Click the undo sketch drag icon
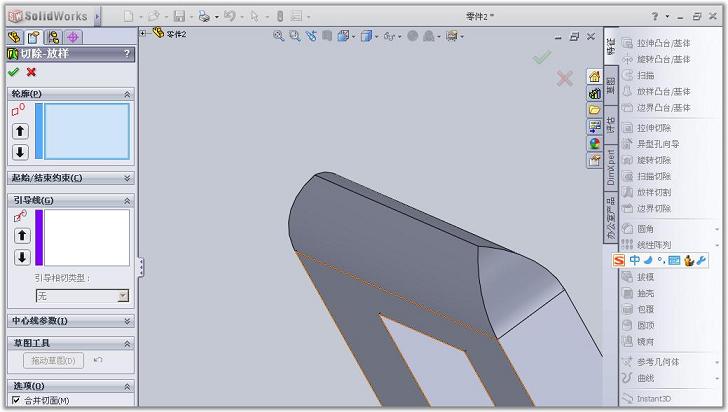This screenshot has width=728, height=412. click(98, 360)
